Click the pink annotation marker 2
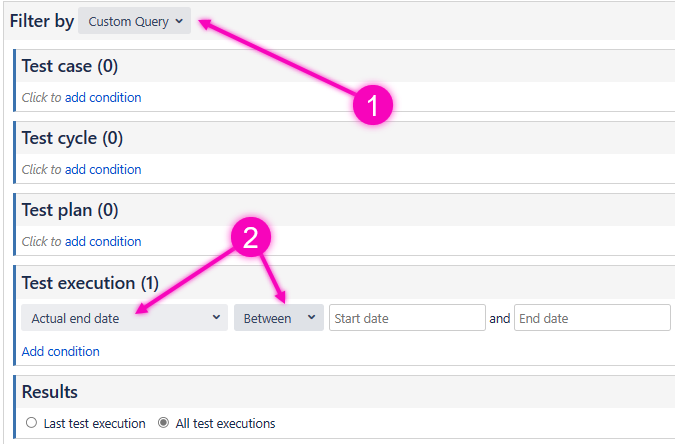The height and width of the screenshot is (444, 675). pos(251,237)
